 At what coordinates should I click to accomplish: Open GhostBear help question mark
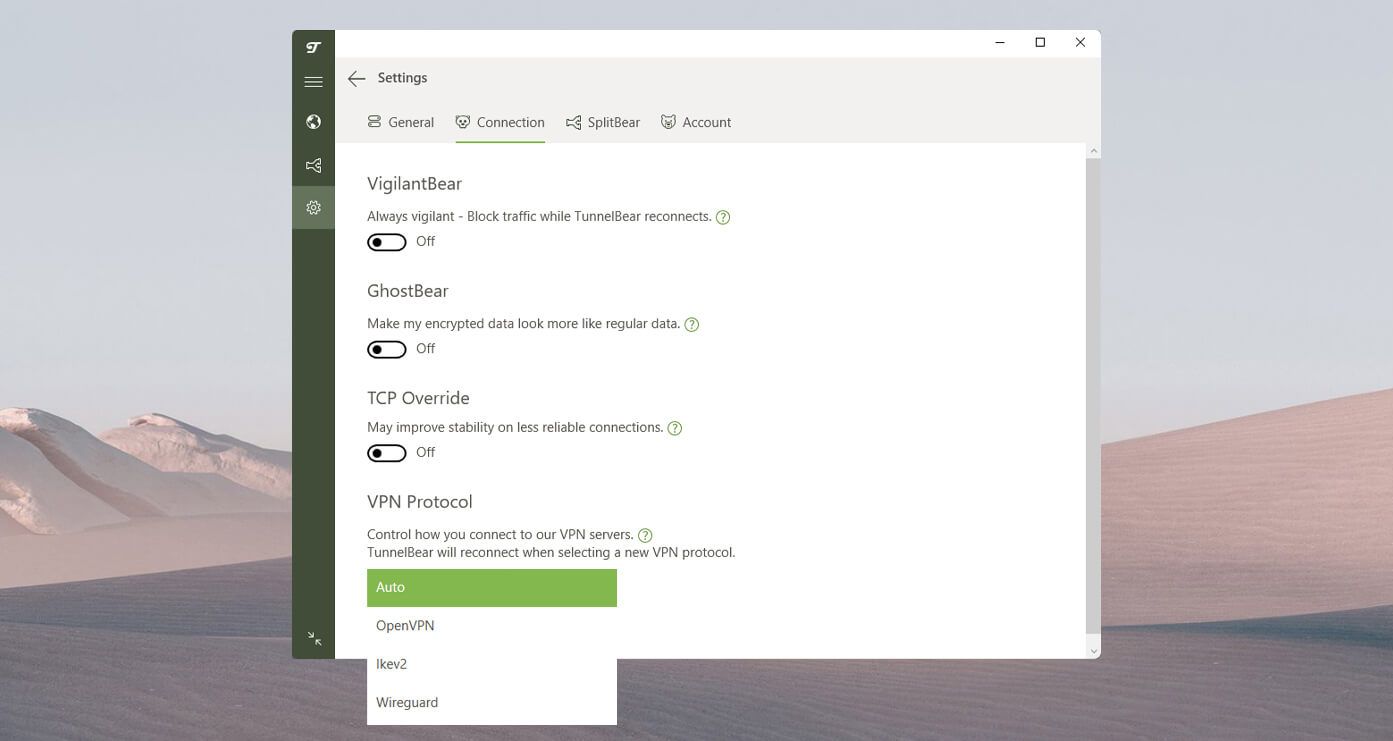click(x=691, y=324)
